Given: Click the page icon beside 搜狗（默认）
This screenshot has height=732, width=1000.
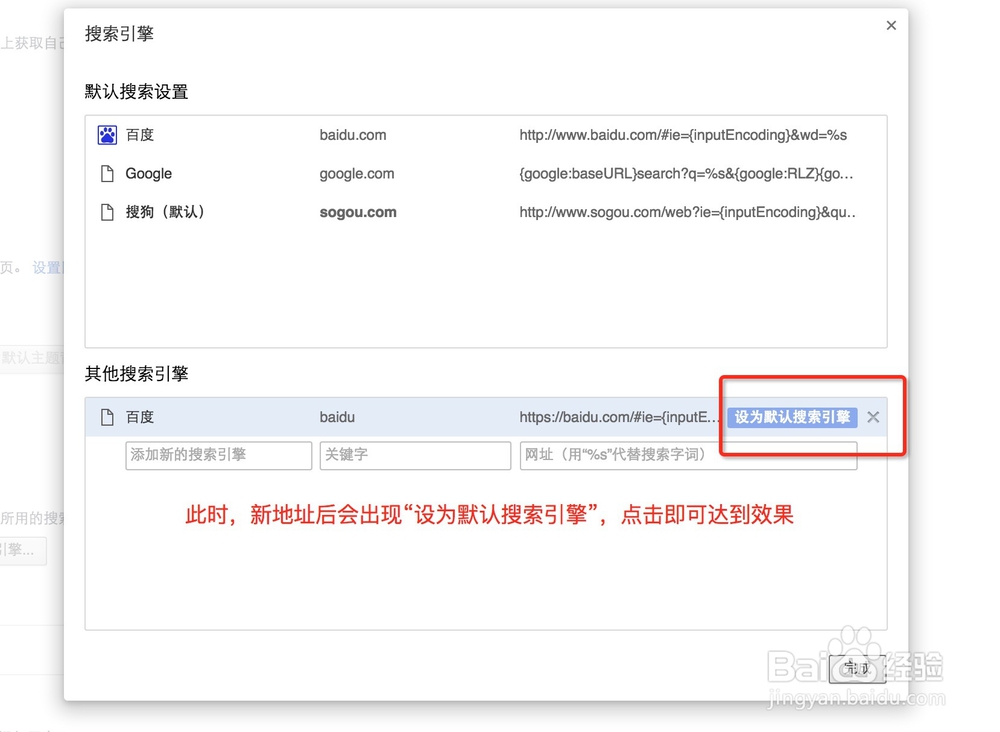Looking at the screenshot, I should [107, 212].
